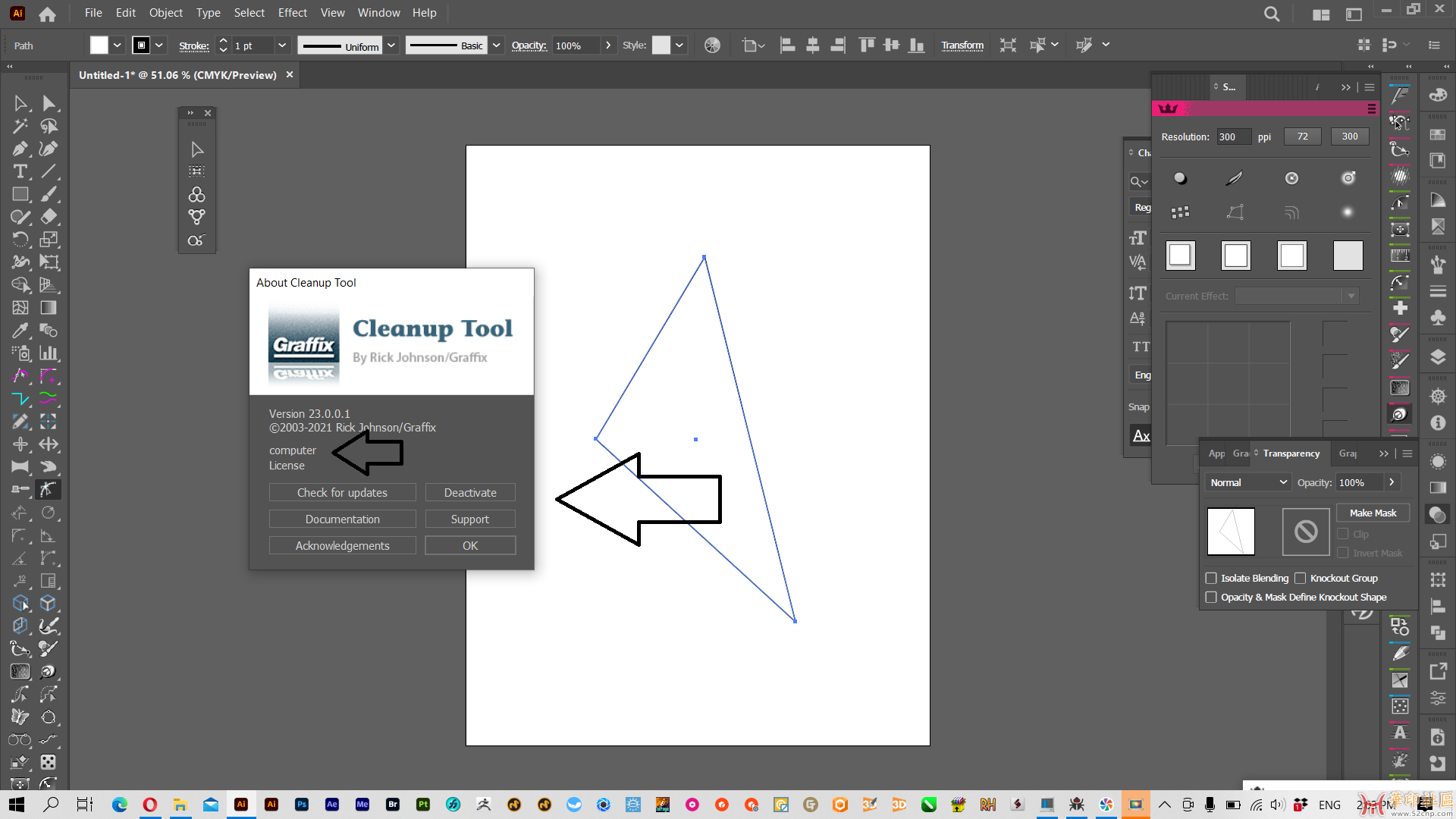Open the Basic brush definition dropdown

(496, 45)
